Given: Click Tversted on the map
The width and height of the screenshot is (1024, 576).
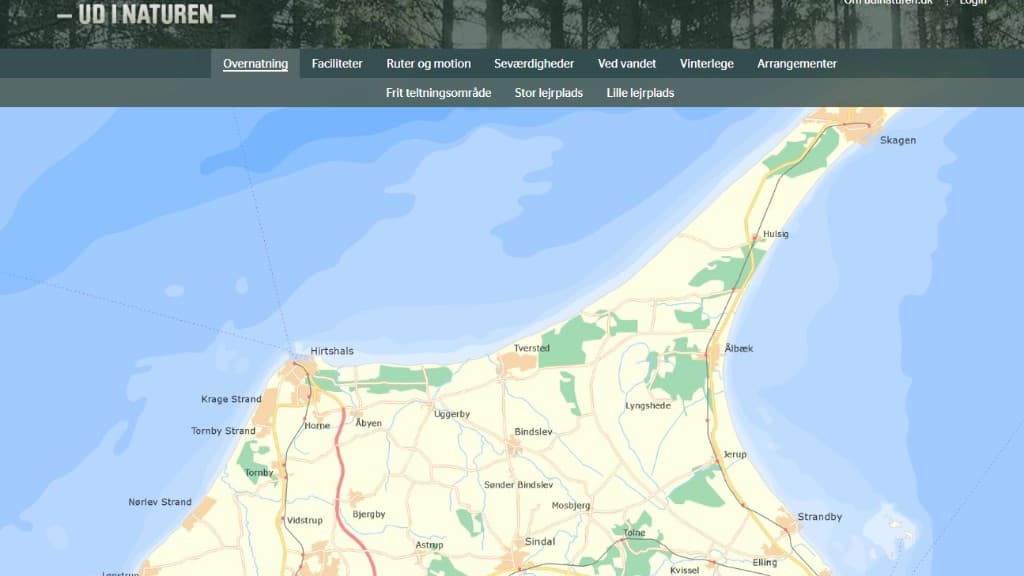Looking at the screenshot, I should coord(533,347).
